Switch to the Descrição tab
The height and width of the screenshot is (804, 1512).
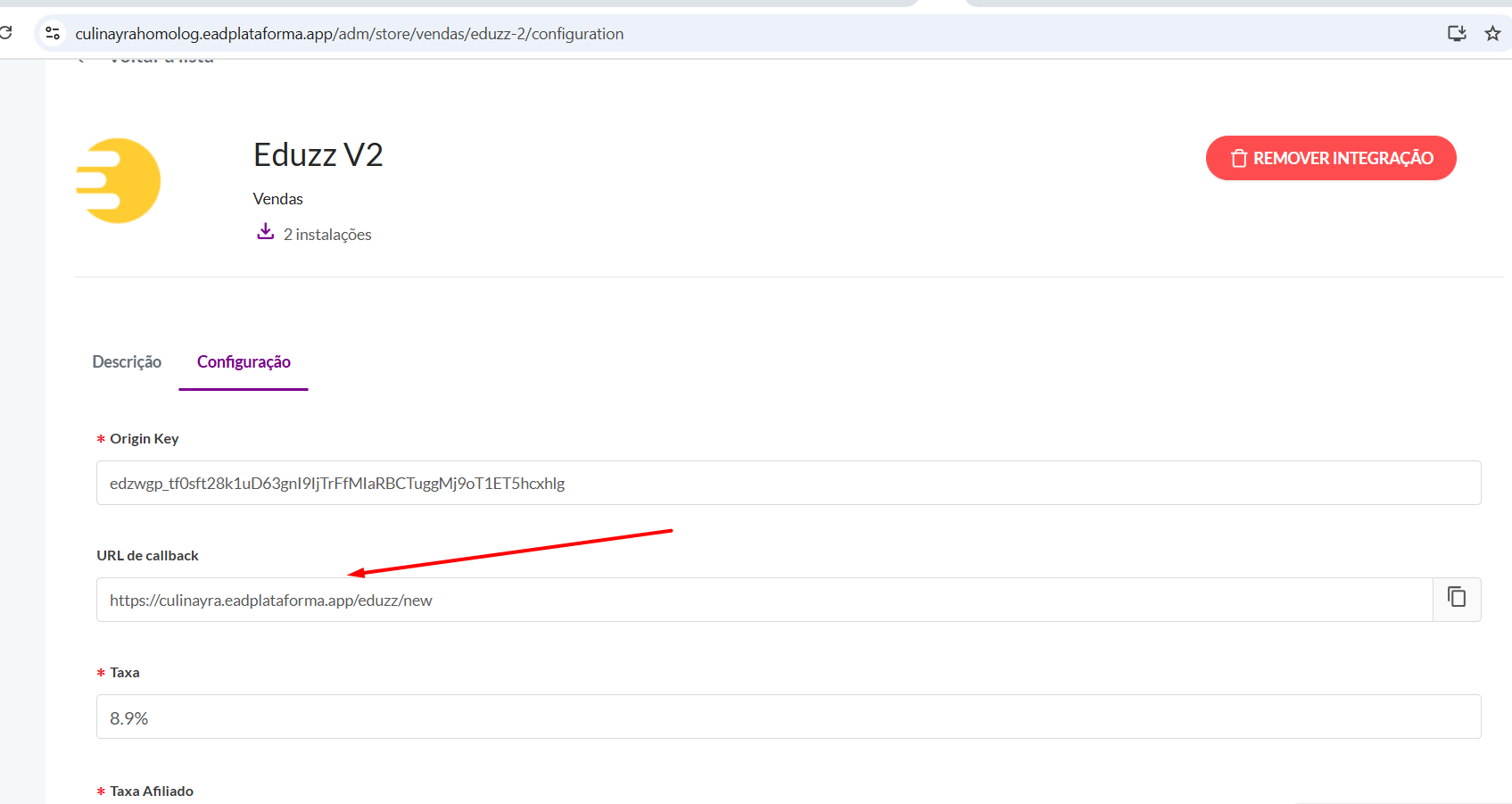tap(127, 361)
